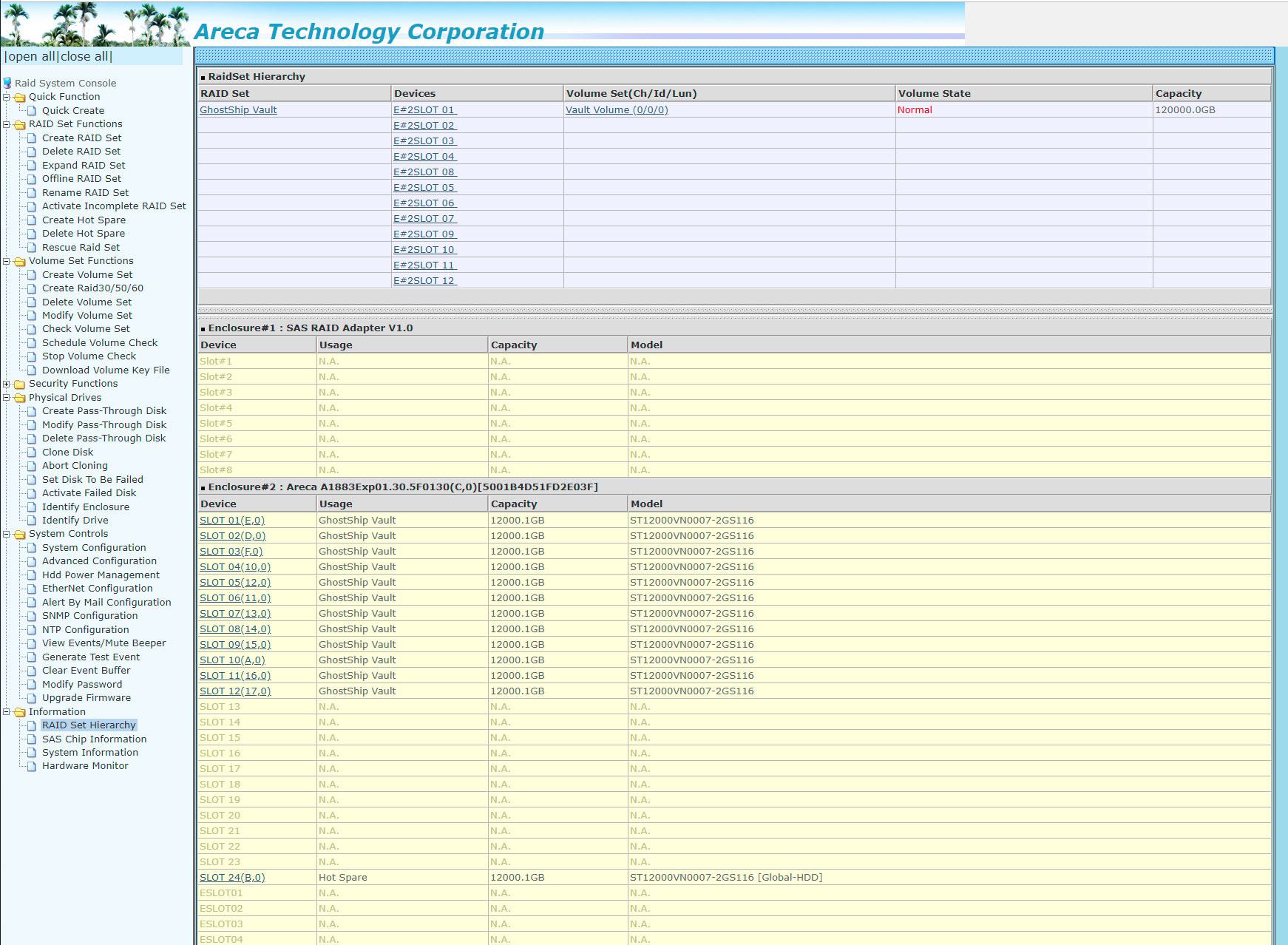Open System Information page
This screenshot has height=945, width=1288.
(89, 753)
